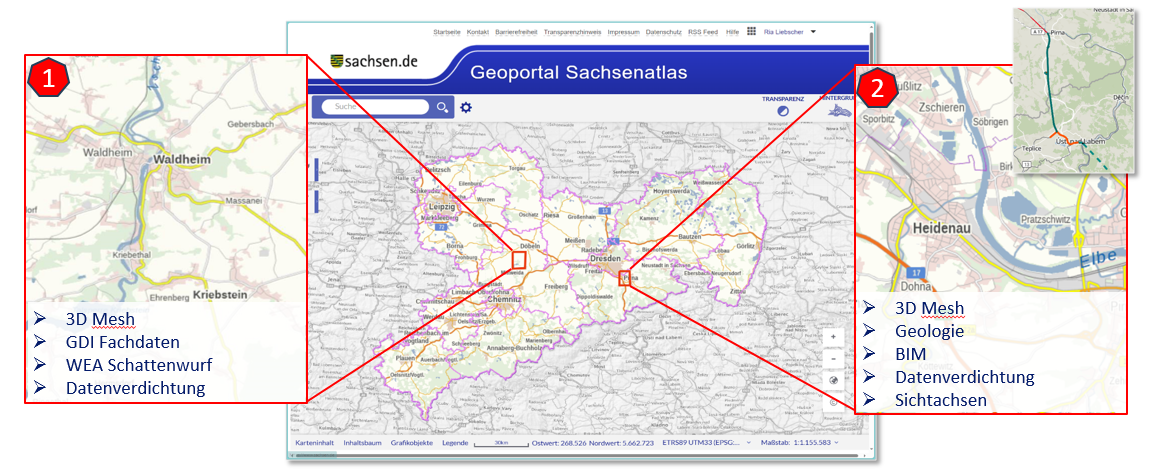This screenshot has width=1162, height=475.
Task: Open the Hilfe link
Action: point(732,33)
